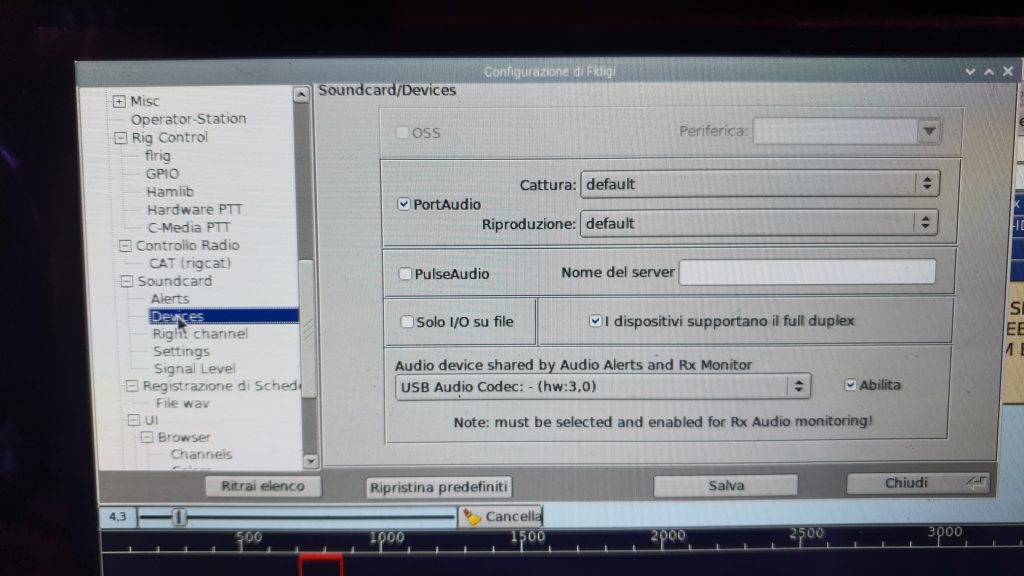Viewport: 1024px width, 576px height.
Task: Select CAT (rigcat) in the tree
Action: 190,263
